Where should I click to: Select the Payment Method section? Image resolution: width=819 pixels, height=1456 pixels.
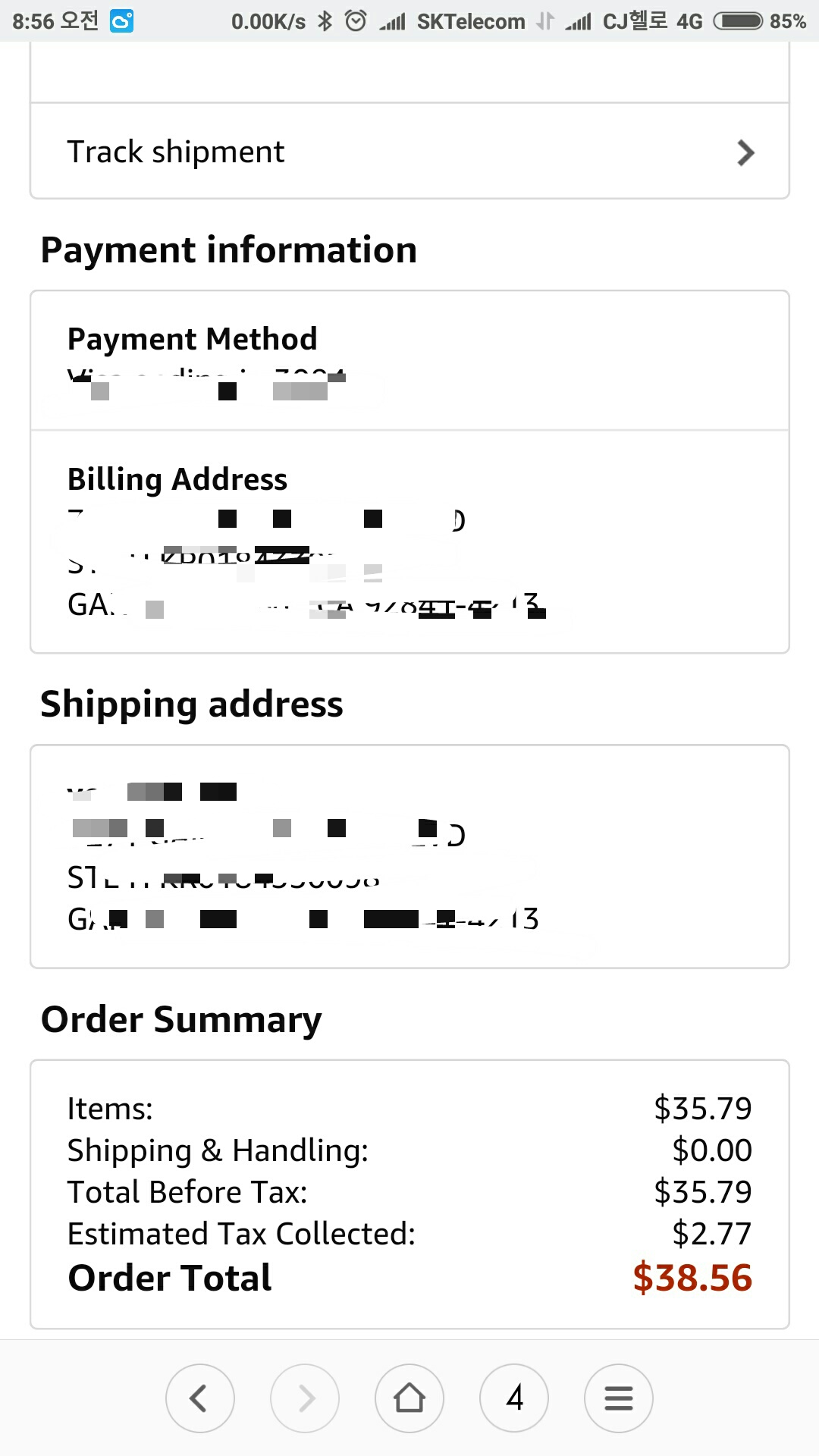click(x=409, y=360)
